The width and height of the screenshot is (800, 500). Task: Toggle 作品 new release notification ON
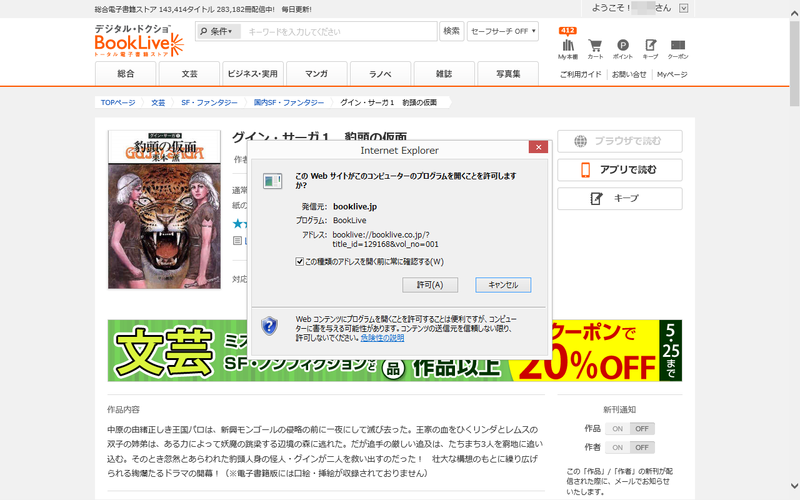pos(619,428)
